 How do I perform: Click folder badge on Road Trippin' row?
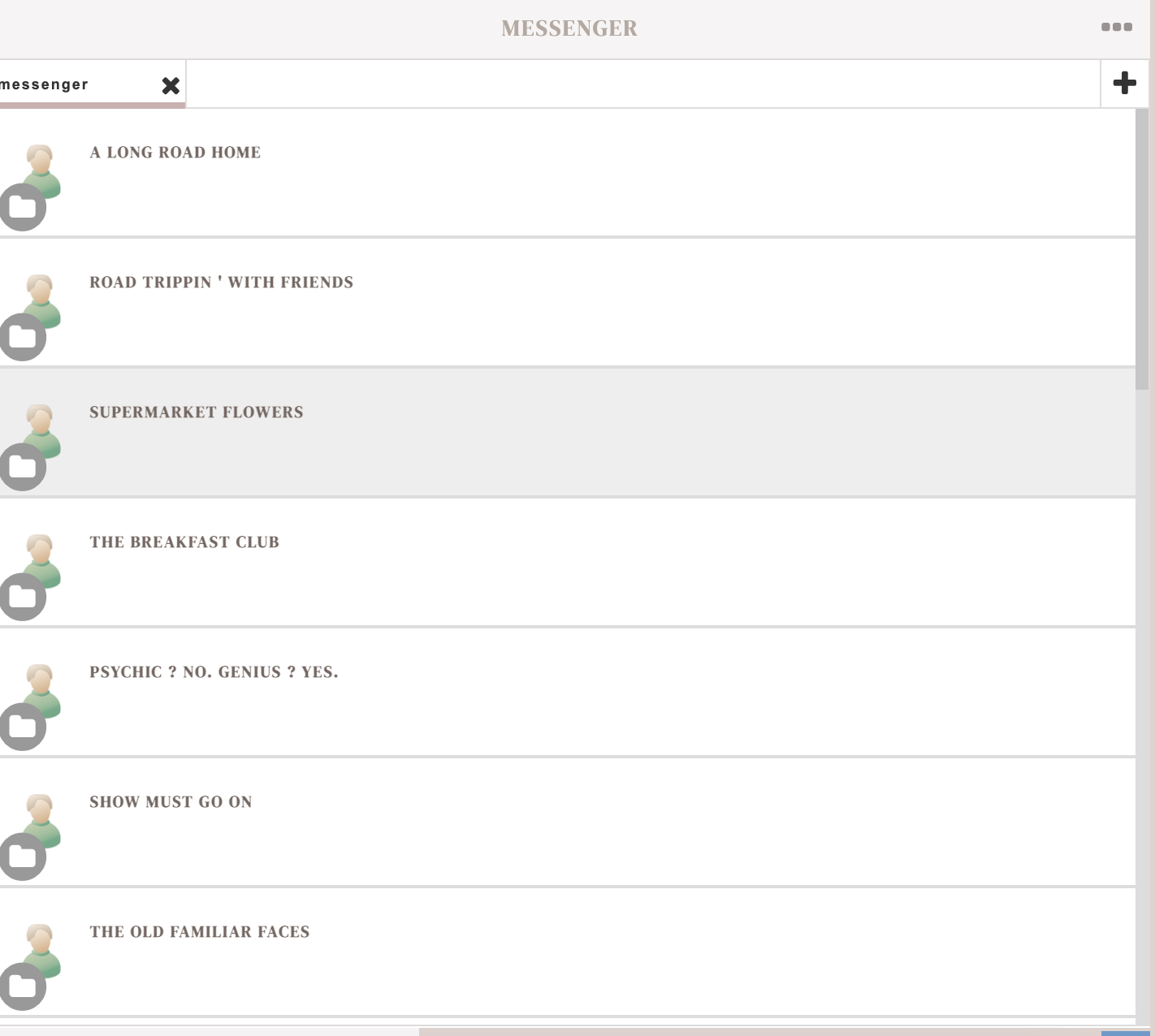tap(22, 337)
